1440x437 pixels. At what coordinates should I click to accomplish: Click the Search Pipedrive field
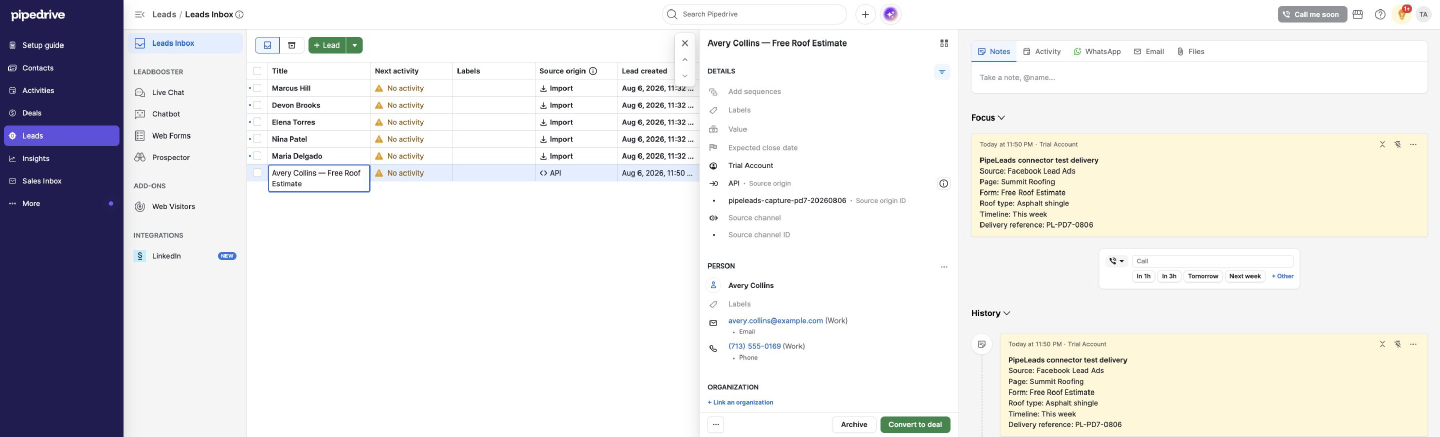754,14
